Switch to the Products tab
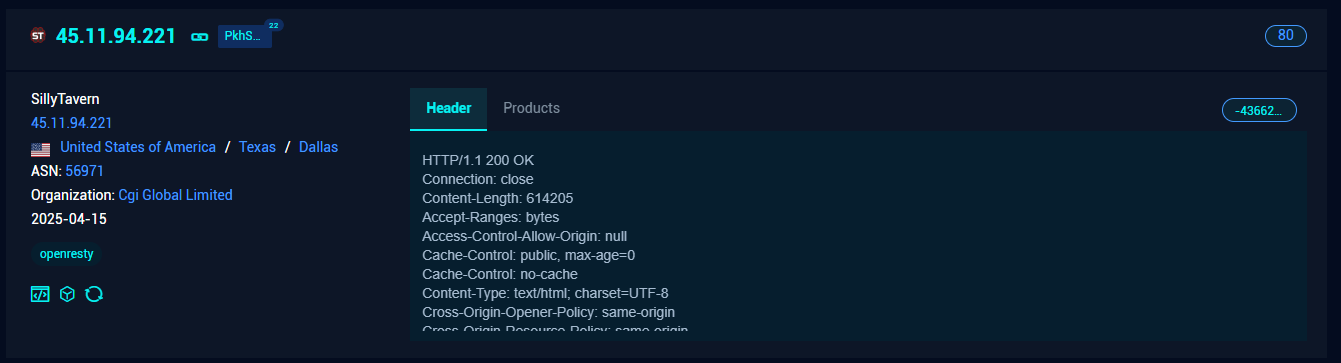 click(531, 108)
